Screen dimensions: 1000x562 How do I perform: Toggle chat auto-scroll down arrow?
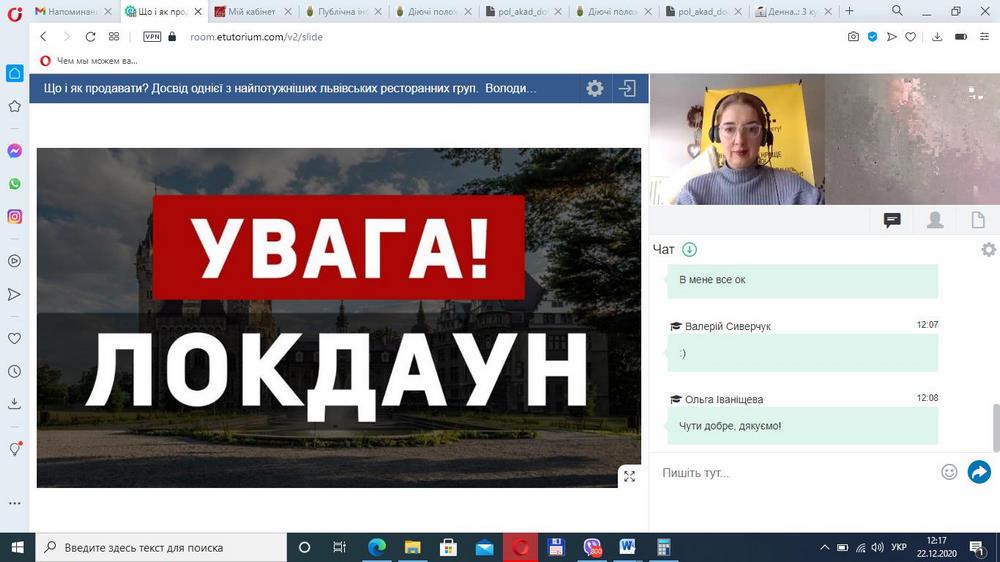(x=689, y=250)
